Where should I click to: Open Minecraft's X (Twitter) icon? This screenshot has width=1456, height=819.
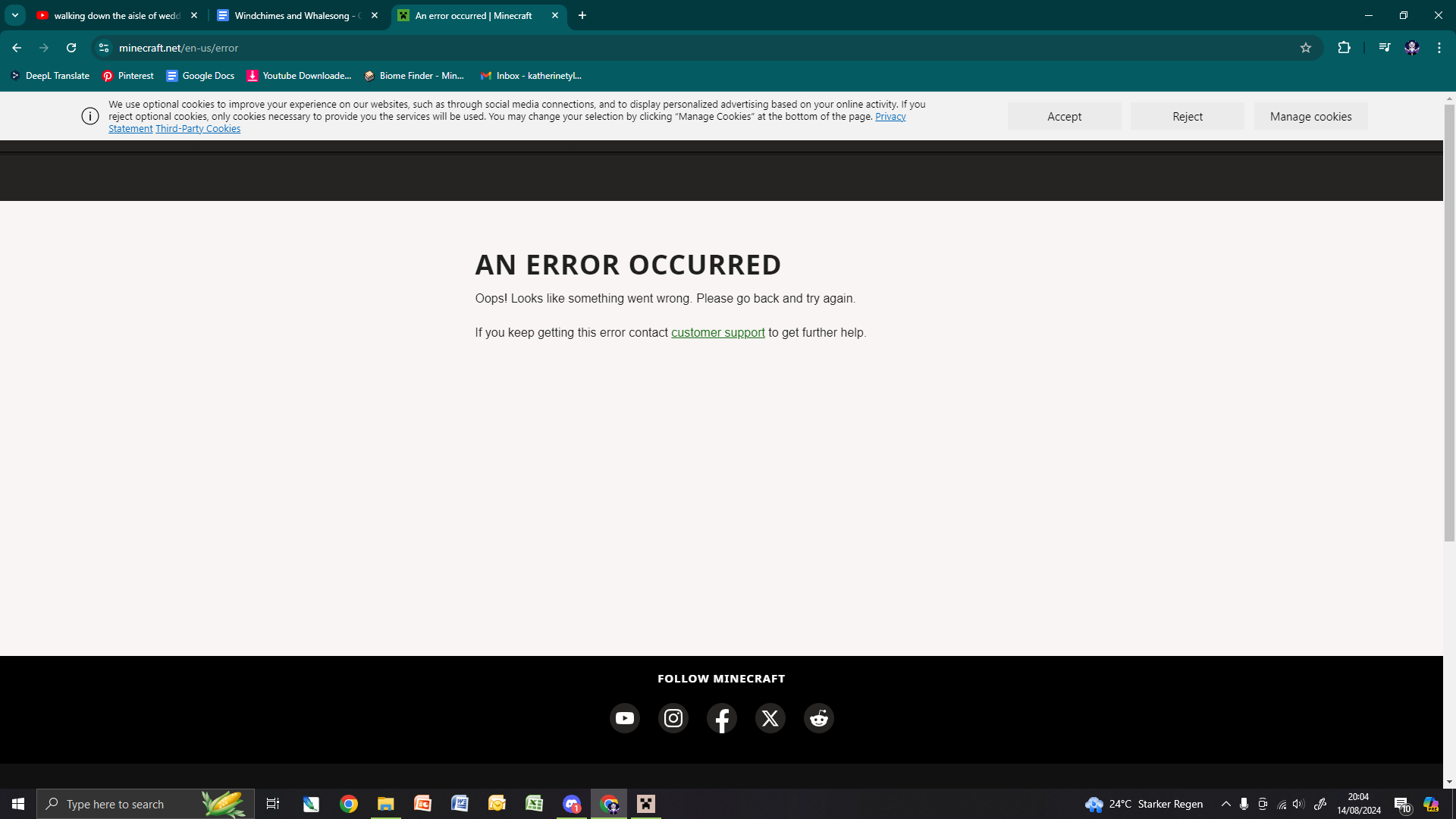[770, 718]
